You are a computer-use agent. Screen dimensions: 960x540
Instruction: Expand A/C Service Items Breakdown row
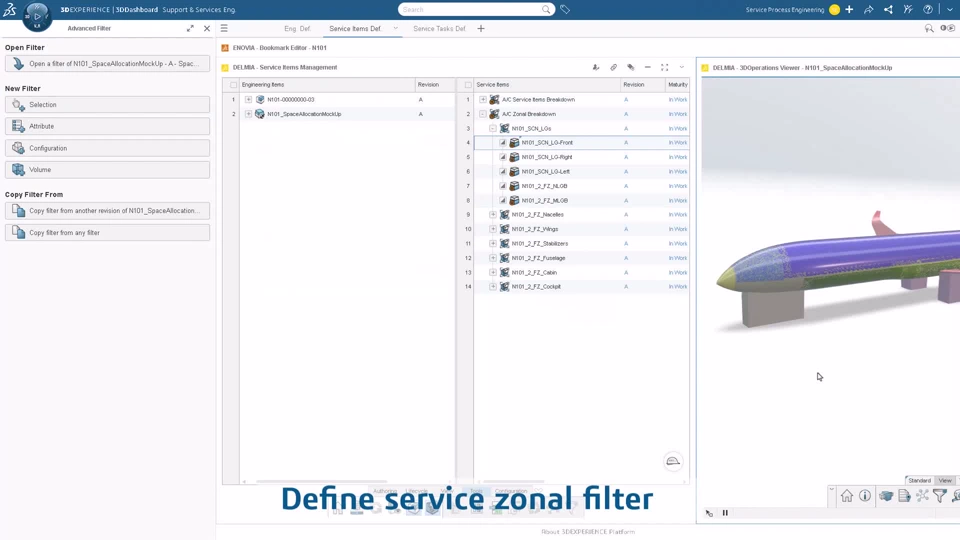[483, 99]
